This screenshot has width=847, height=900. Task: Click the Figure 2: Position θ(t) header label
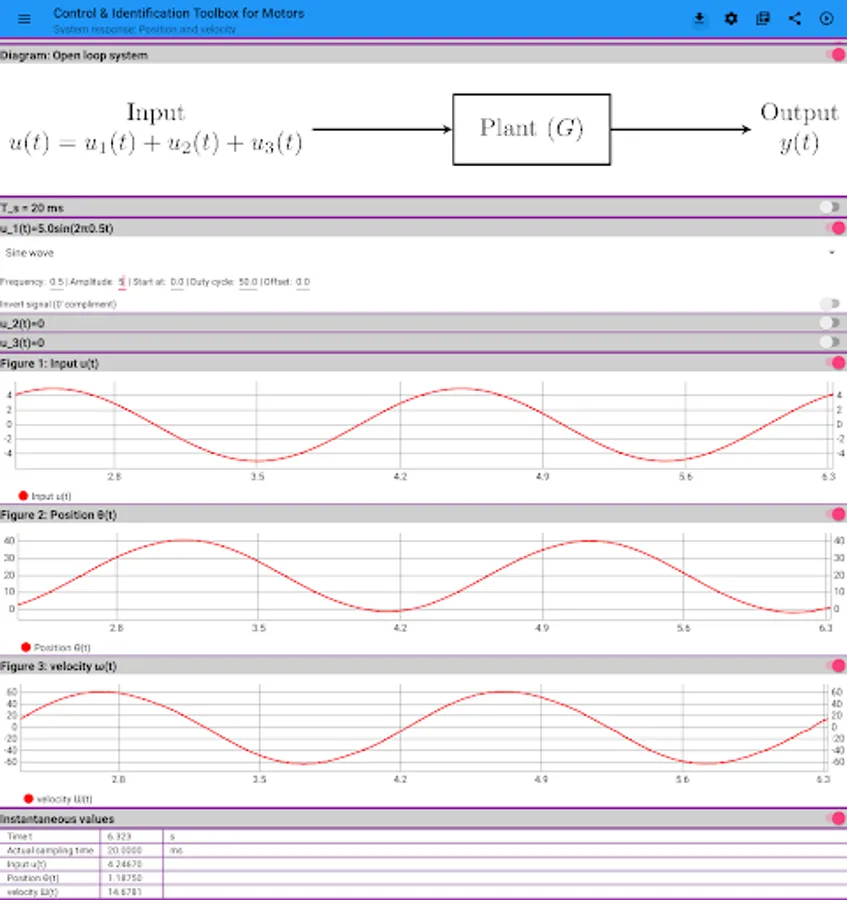59,515
